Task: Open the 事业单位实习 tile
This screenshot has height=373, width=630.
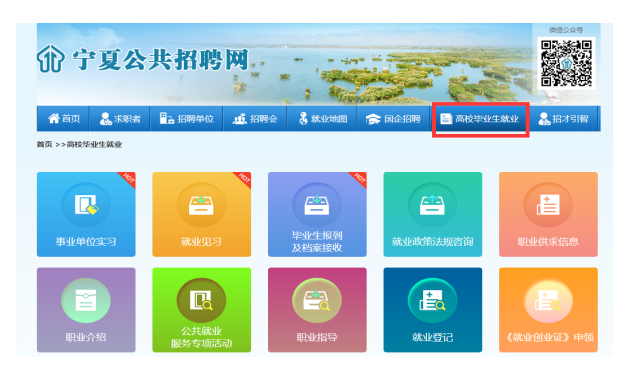Action: coord(86,214)
